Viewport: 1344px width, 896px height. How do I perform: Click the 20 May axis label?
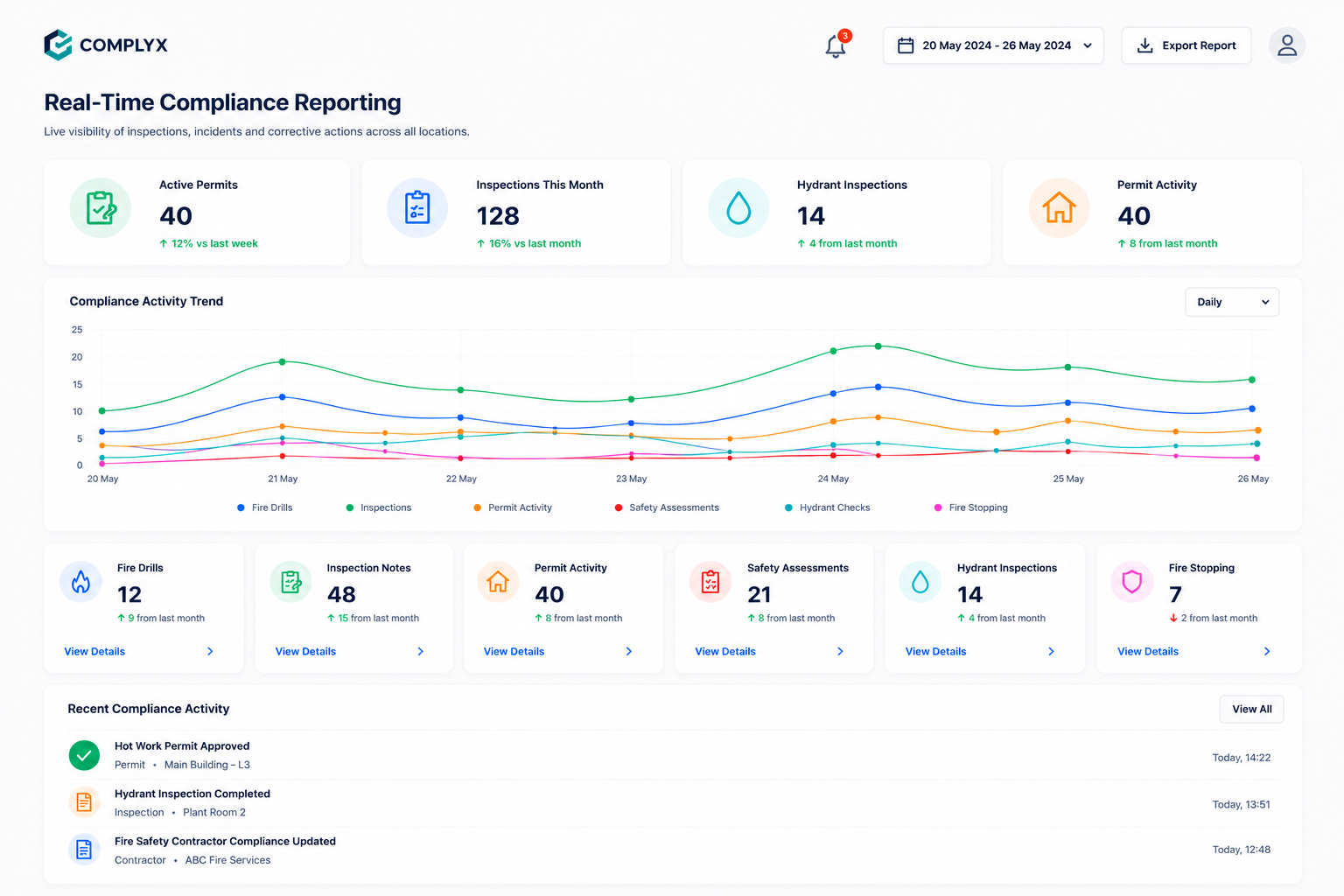tap(102, 479)
